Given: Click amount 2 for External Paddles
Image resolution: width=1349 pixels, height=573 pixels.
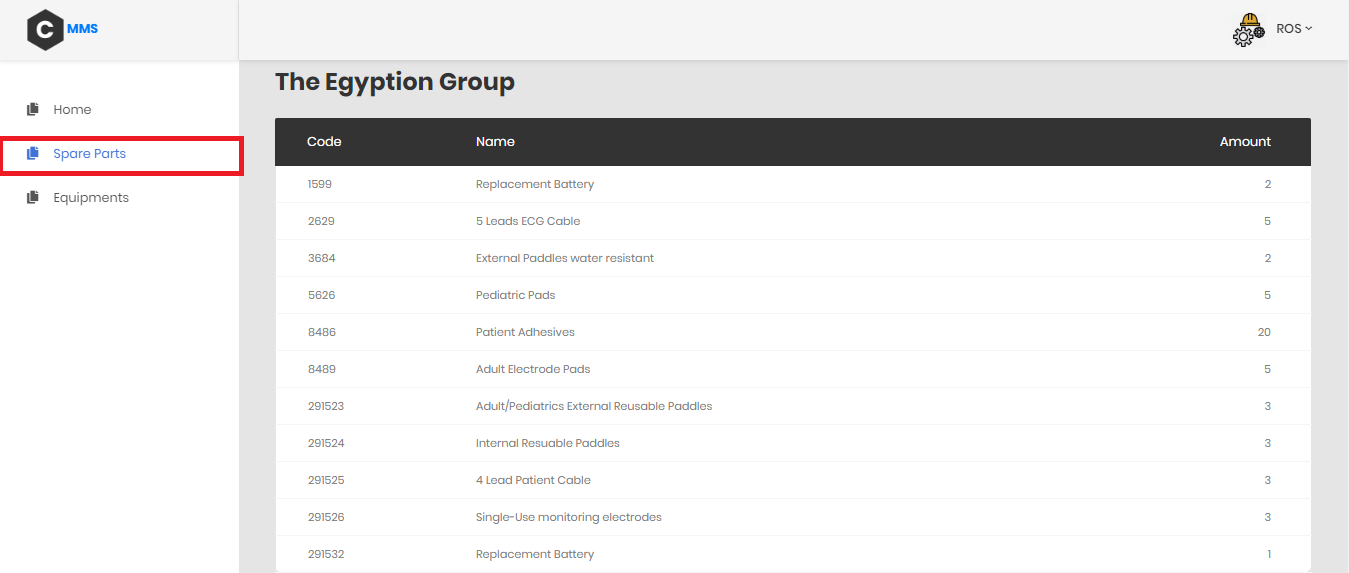Looking at the screenshot, I should click(1268, 258).
